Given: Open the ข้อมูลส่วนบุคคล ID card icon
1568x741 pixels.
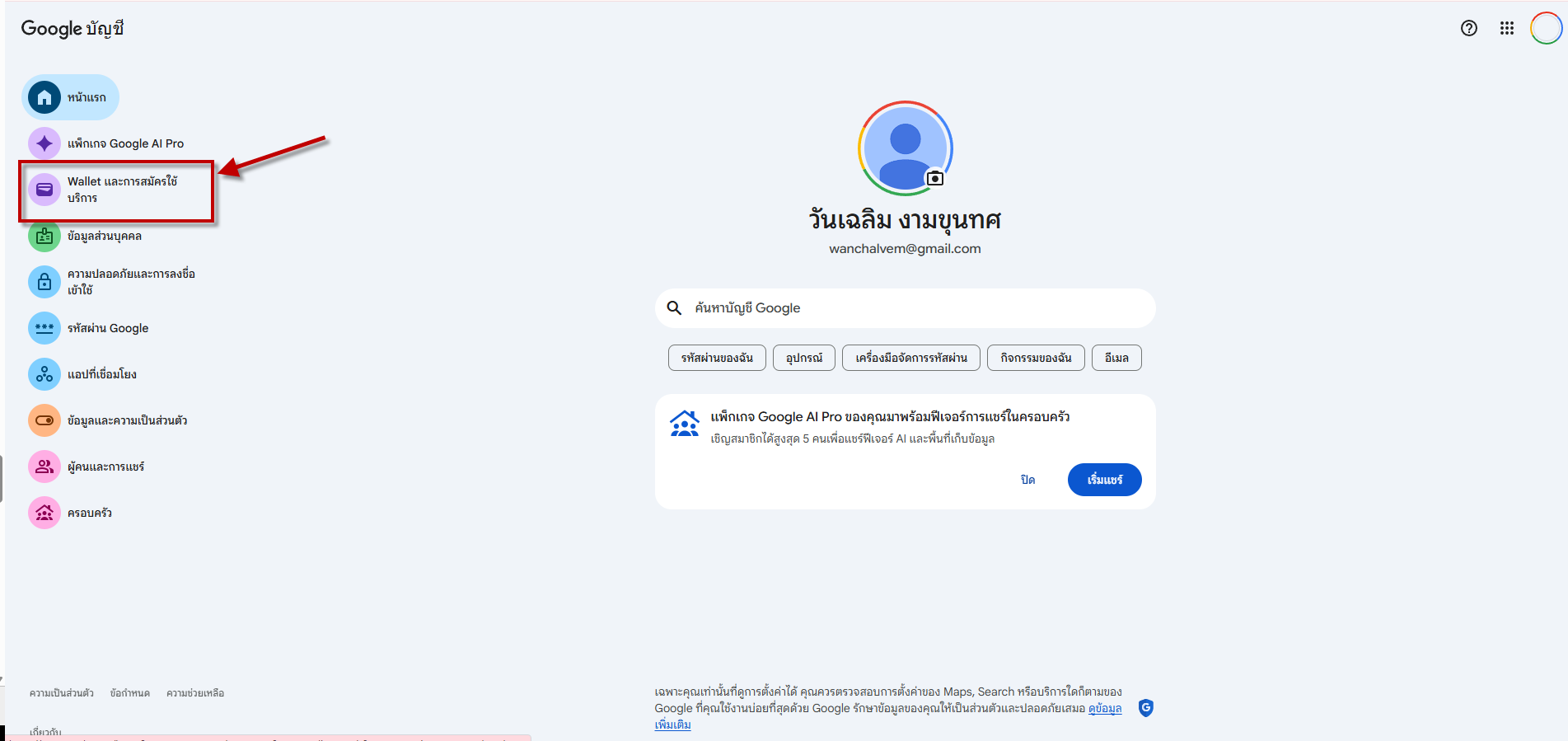Looking at the screenshot, I should [x=44, y=236].
